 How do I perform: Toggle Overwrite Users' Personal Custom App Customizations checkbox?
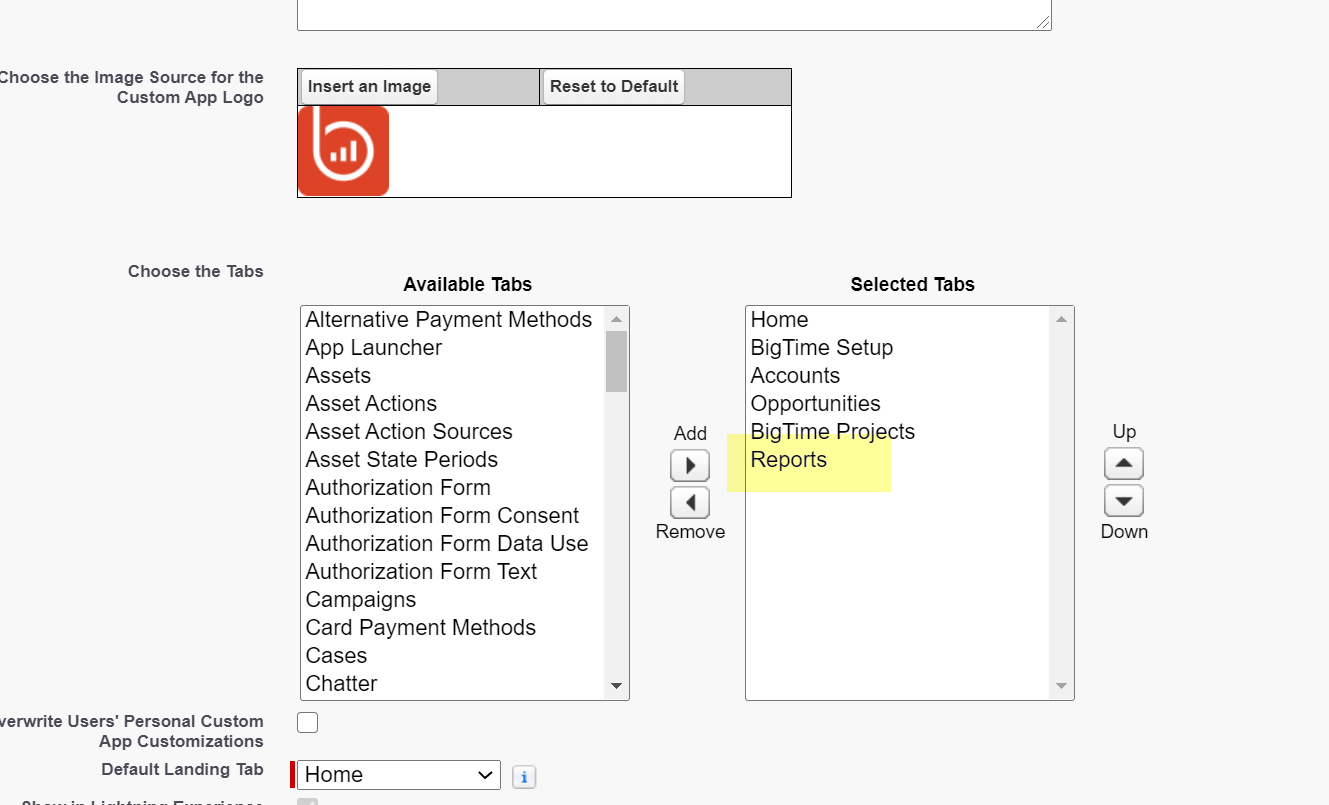(x=308, y=722)
